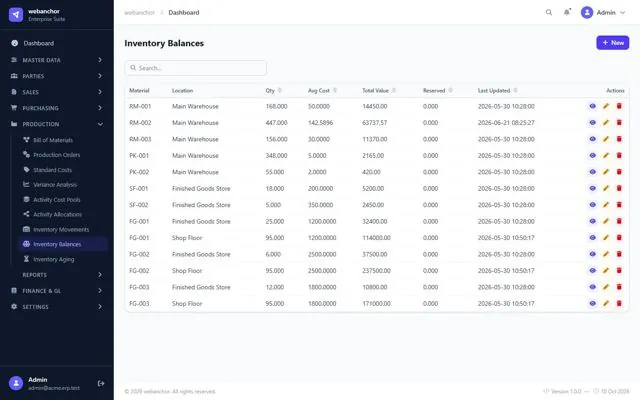Image resolution: width=640 pixels, height=400 pixels.
Task: Expand the Finance & GL section
Action: 57,291
